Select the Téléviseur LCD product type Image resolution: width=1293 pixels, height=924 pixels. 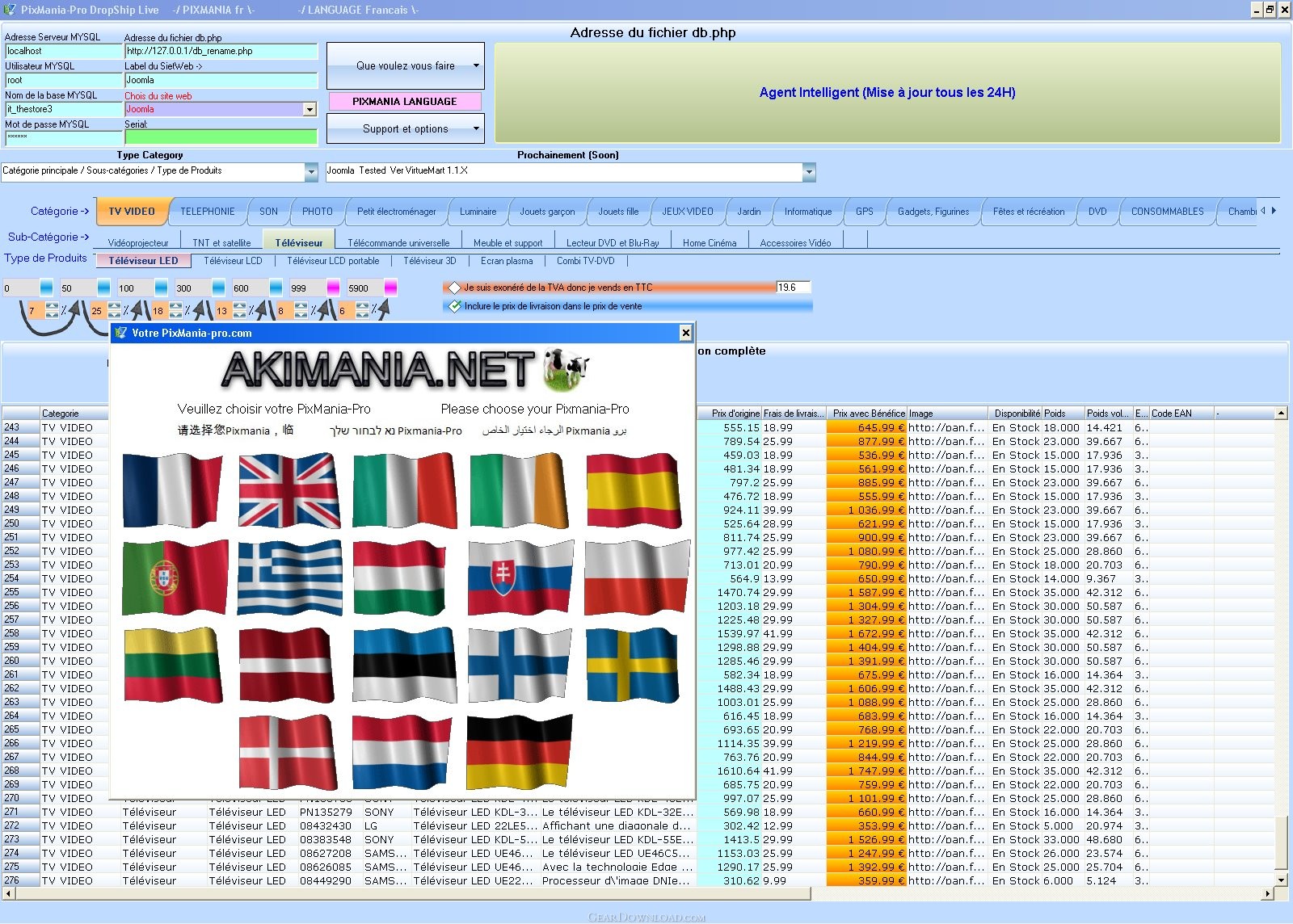pos(233,261)
